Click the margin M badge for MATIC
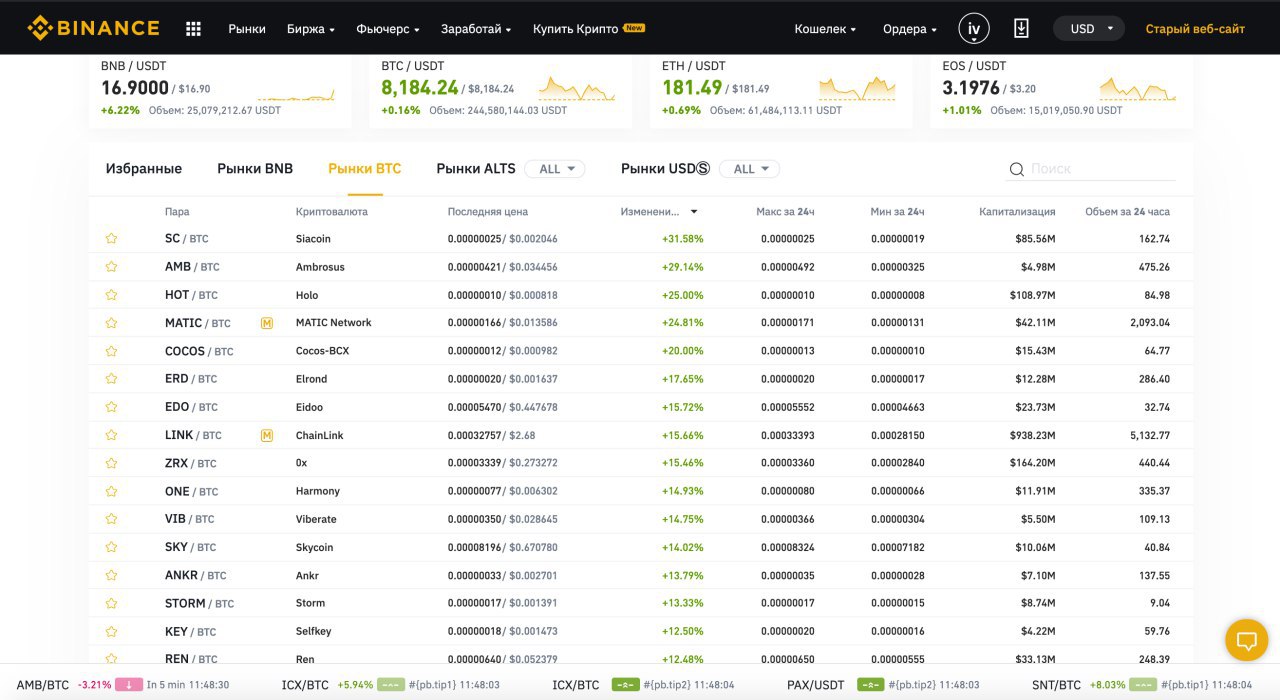Image resolution: width=1280 pixels, height=700 pixels. coord(267,323)
